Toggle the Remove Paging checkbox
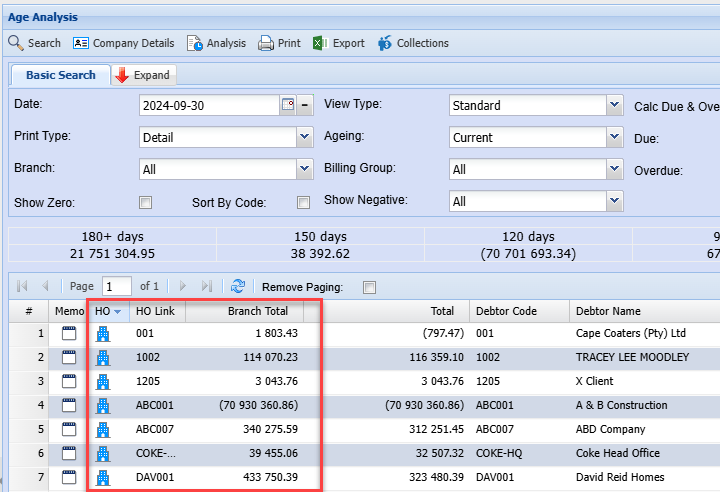The height and width of the screenshot is (492, 720). [x=369, y=287]
